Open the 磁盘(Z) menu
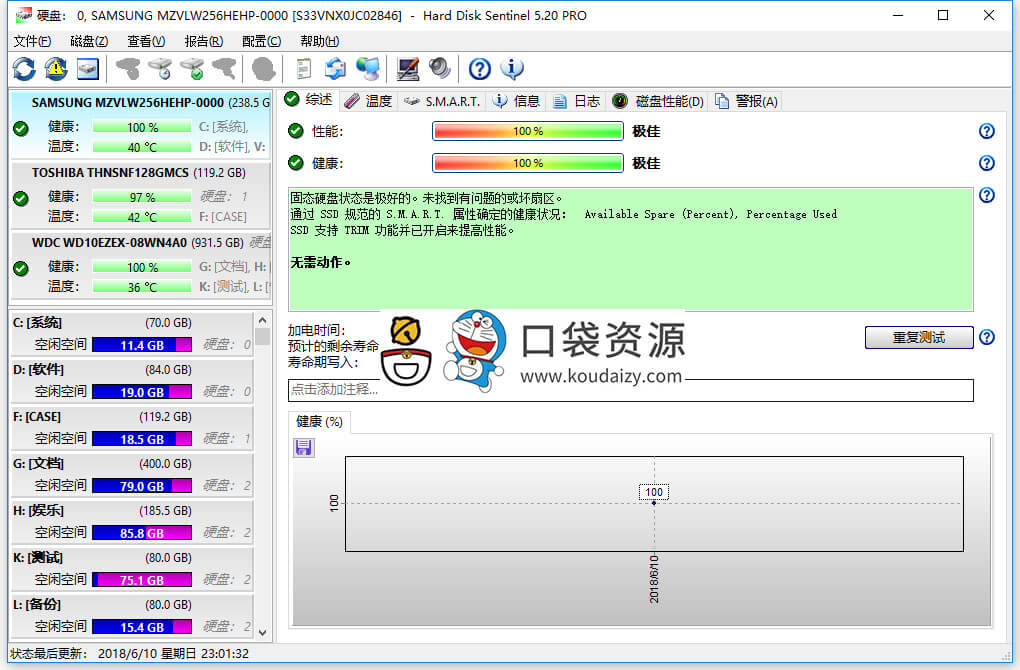Screen dimensions: 1020x670 coord(89,42)
